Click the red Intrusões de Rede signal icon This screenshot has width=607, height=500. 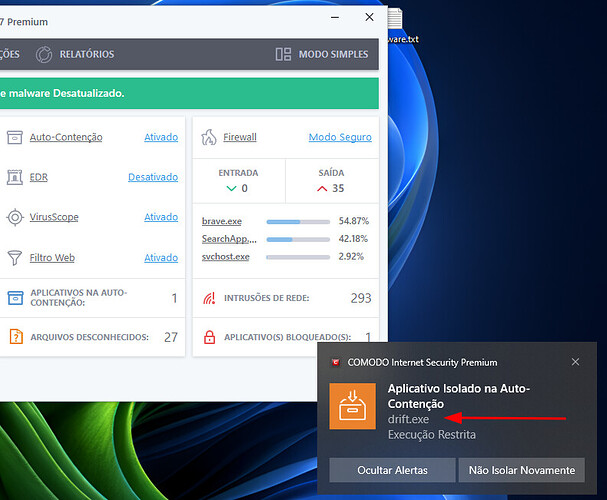pos(209,298)
